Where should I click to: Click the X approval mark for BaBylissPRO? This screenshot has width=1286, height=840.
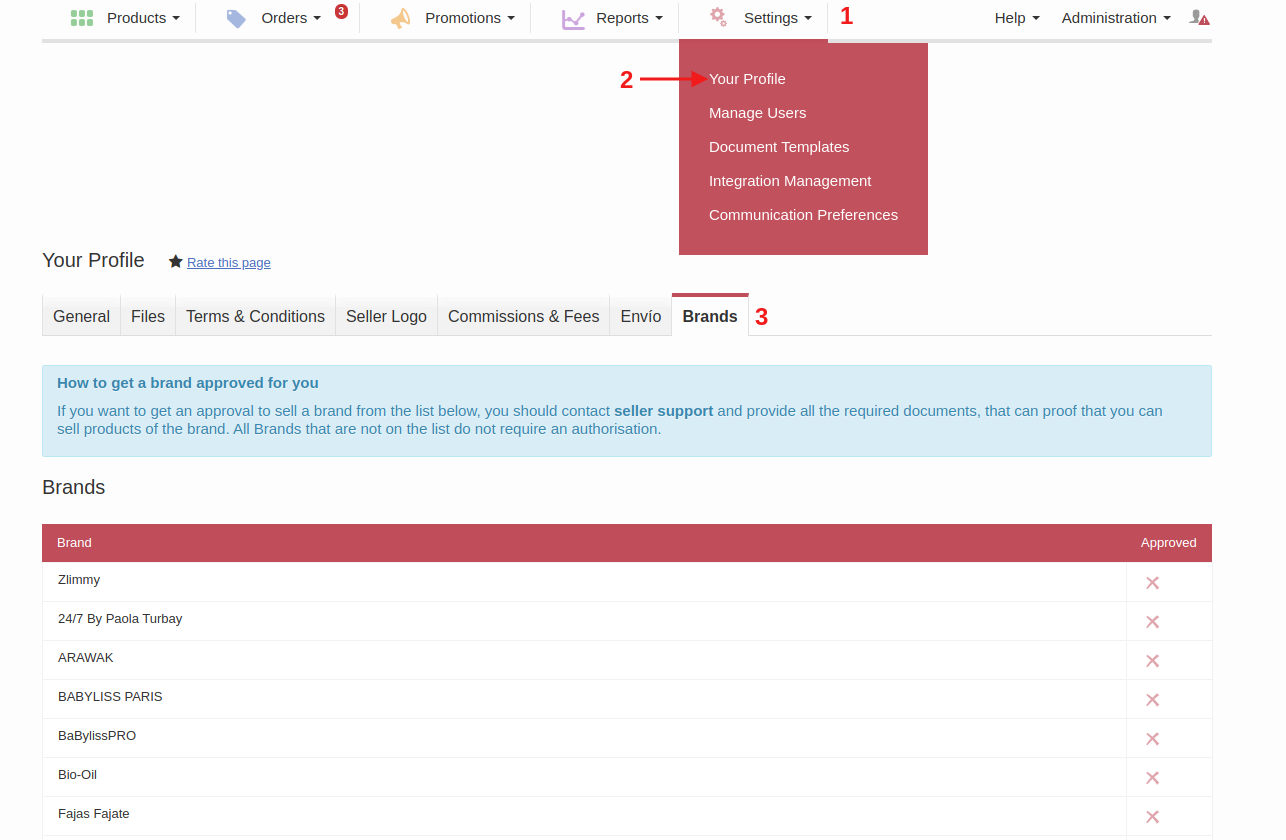(1152, 738)
